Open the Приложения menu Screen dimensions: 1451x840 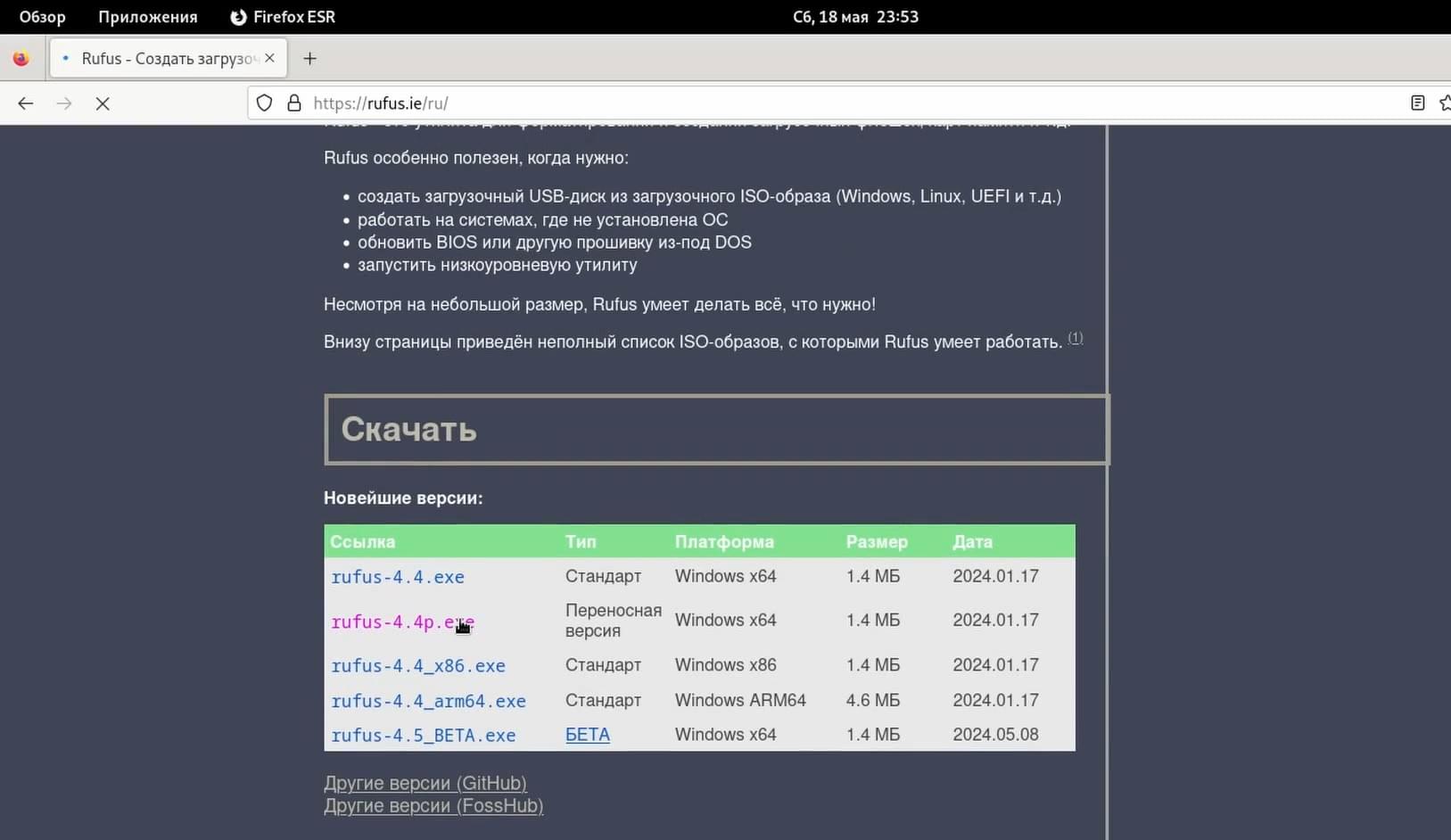tap(148, 17)
